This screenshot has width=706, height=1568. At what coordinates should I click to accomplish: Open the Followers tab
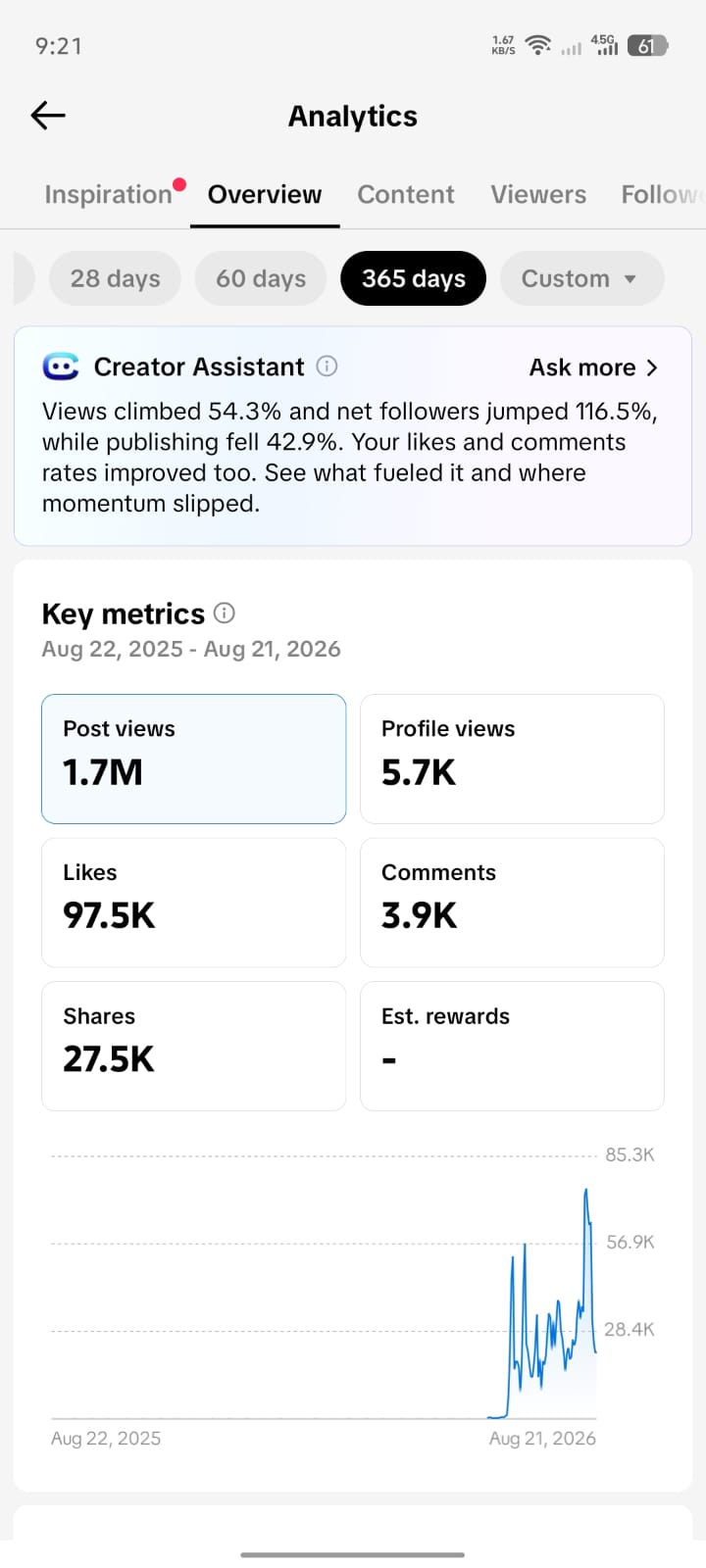pyautogui.click(x=663, y=194)
